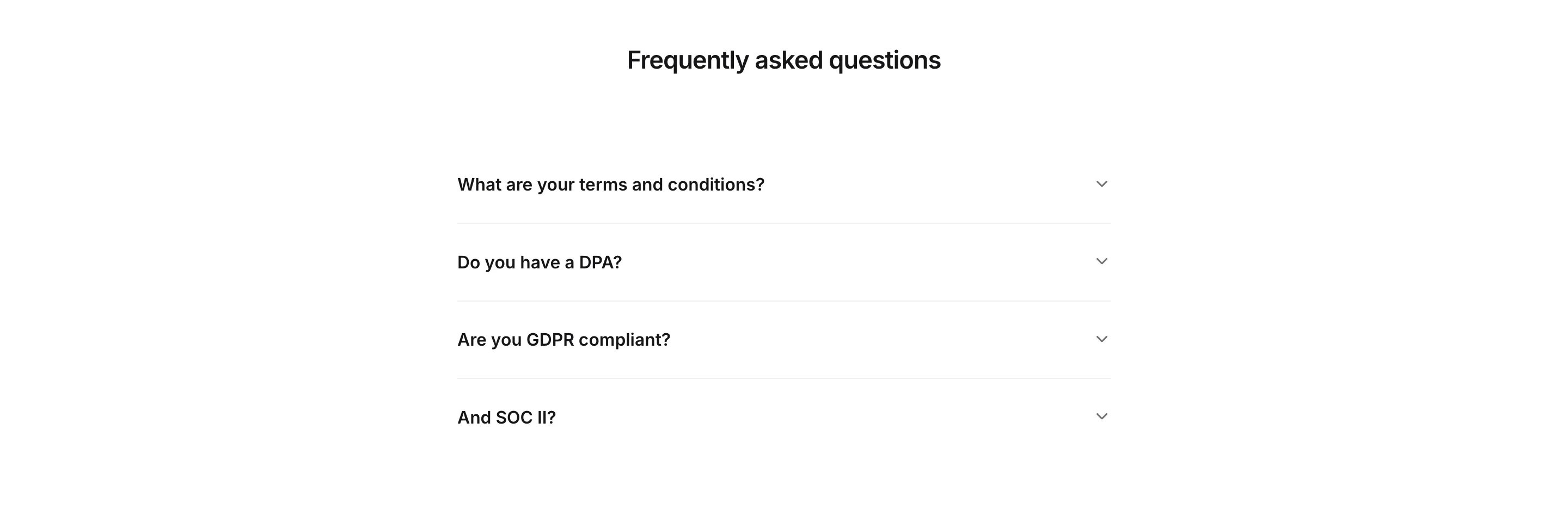The width and height of the screenshot is (1568, 527).
Task: Click the 'Frequently asked questions' heading
Action: [x=783, y=60]
